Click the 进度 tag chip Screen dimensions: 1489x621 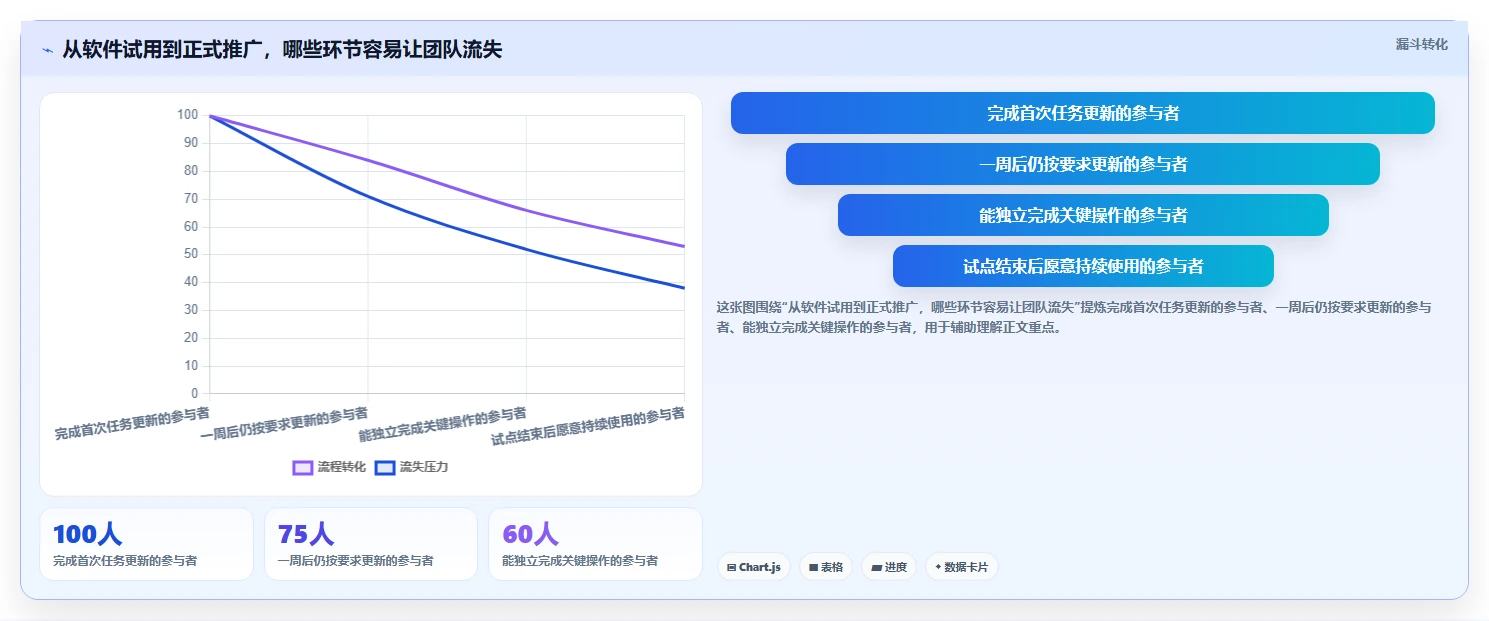[x=889, y=567]
